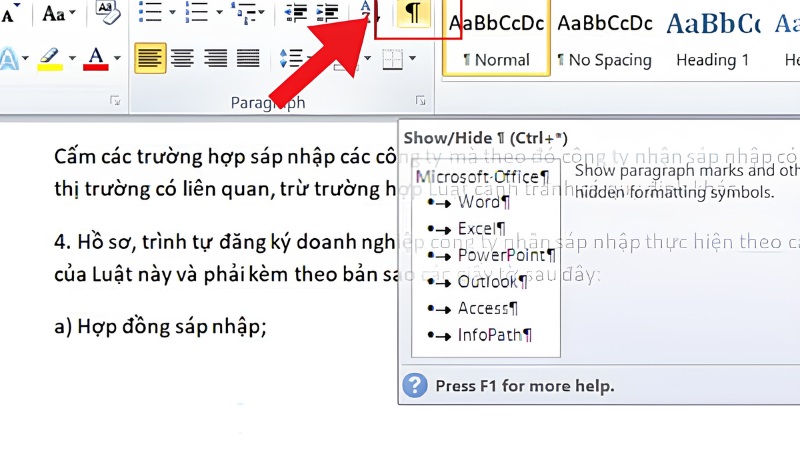Toggle Justify alignment
Viewport: 800px width, 450px height.
tap(248, 58)
